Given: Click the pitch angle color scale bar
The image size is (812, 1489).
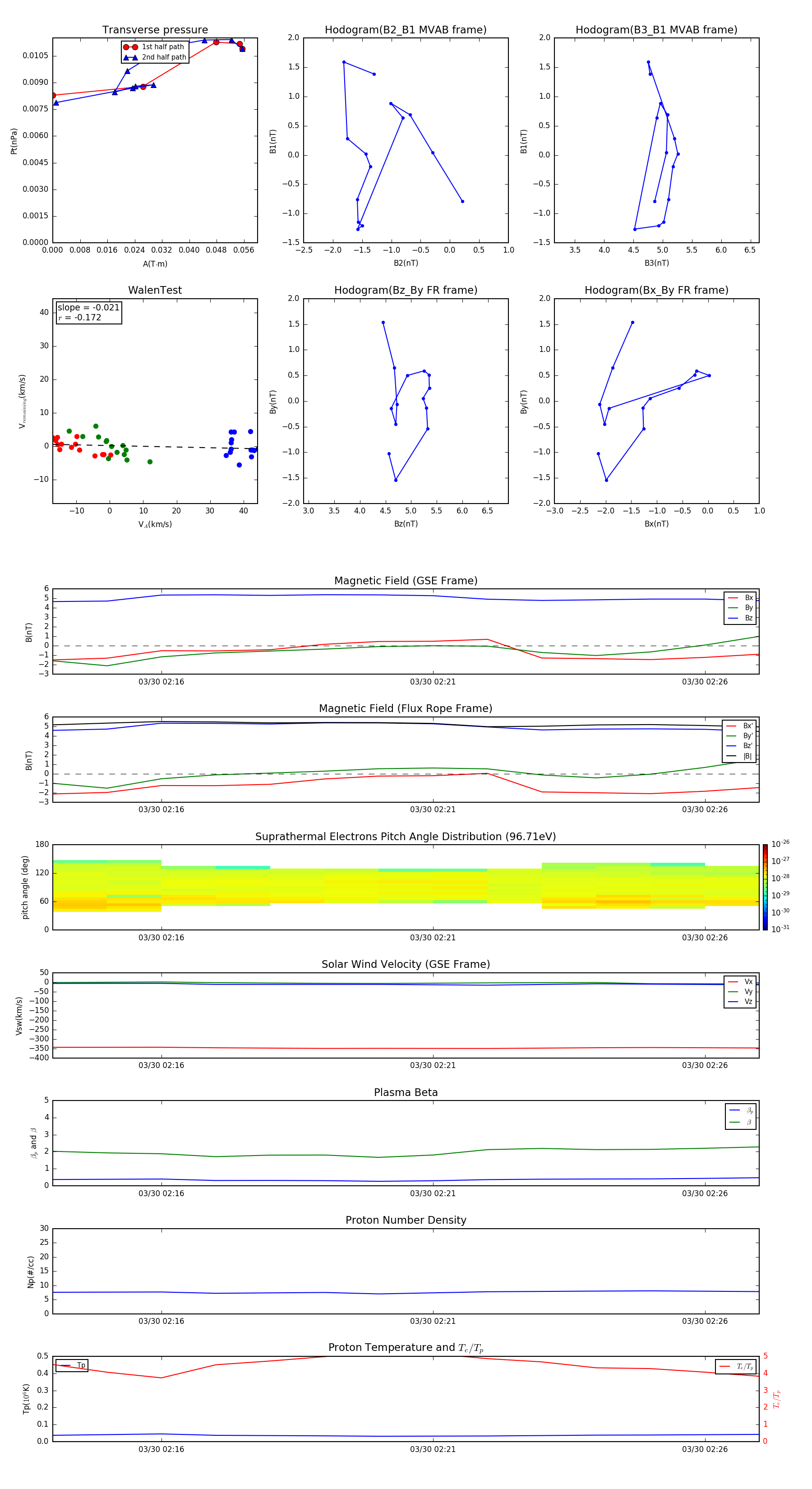Looking at the screenshot, I should [765, 887].
